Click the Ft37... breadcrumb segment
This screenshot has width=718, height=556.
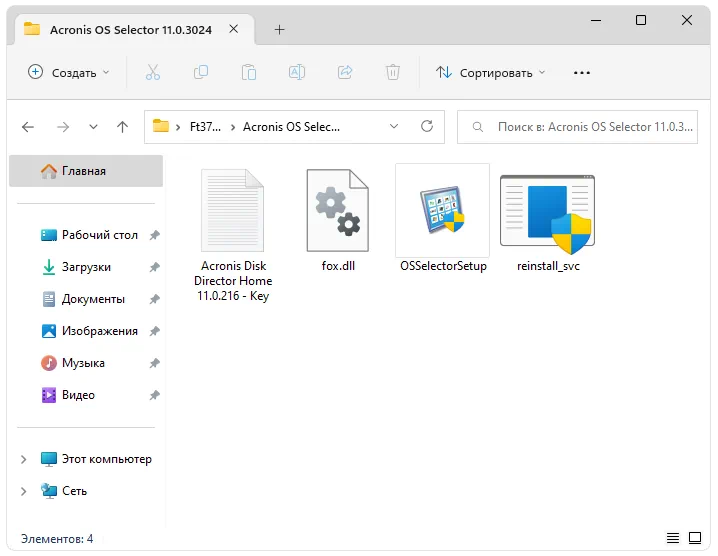pos(205,127)
